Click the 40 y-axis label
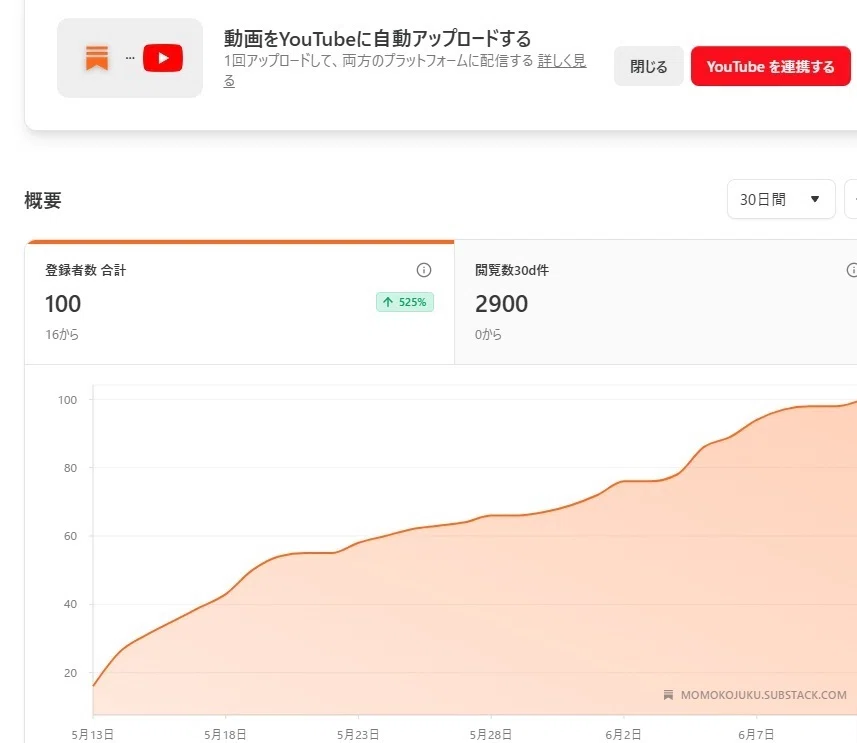Viewport: 857px width, 743px height. pos(71,604)
